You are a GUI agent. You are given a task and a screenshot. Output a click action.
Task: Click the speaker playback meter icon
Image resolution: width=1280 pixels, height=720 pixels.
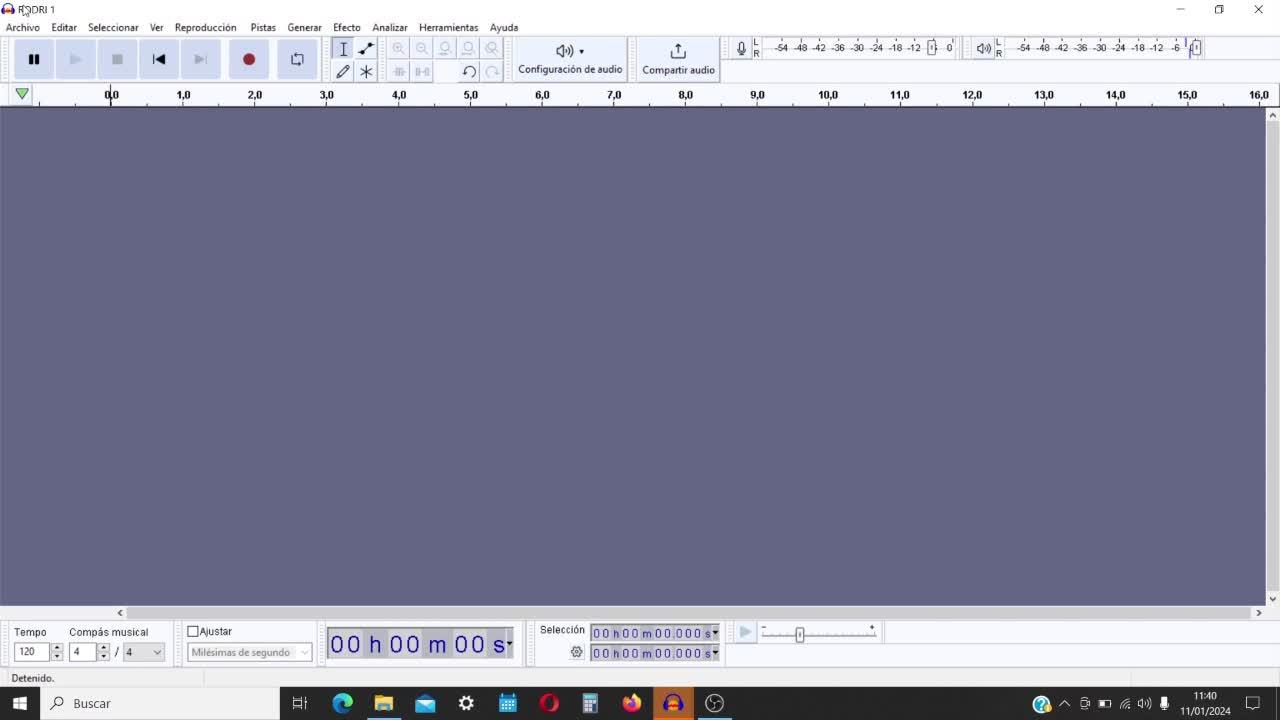pyautogui.click(x=984, y=48)
